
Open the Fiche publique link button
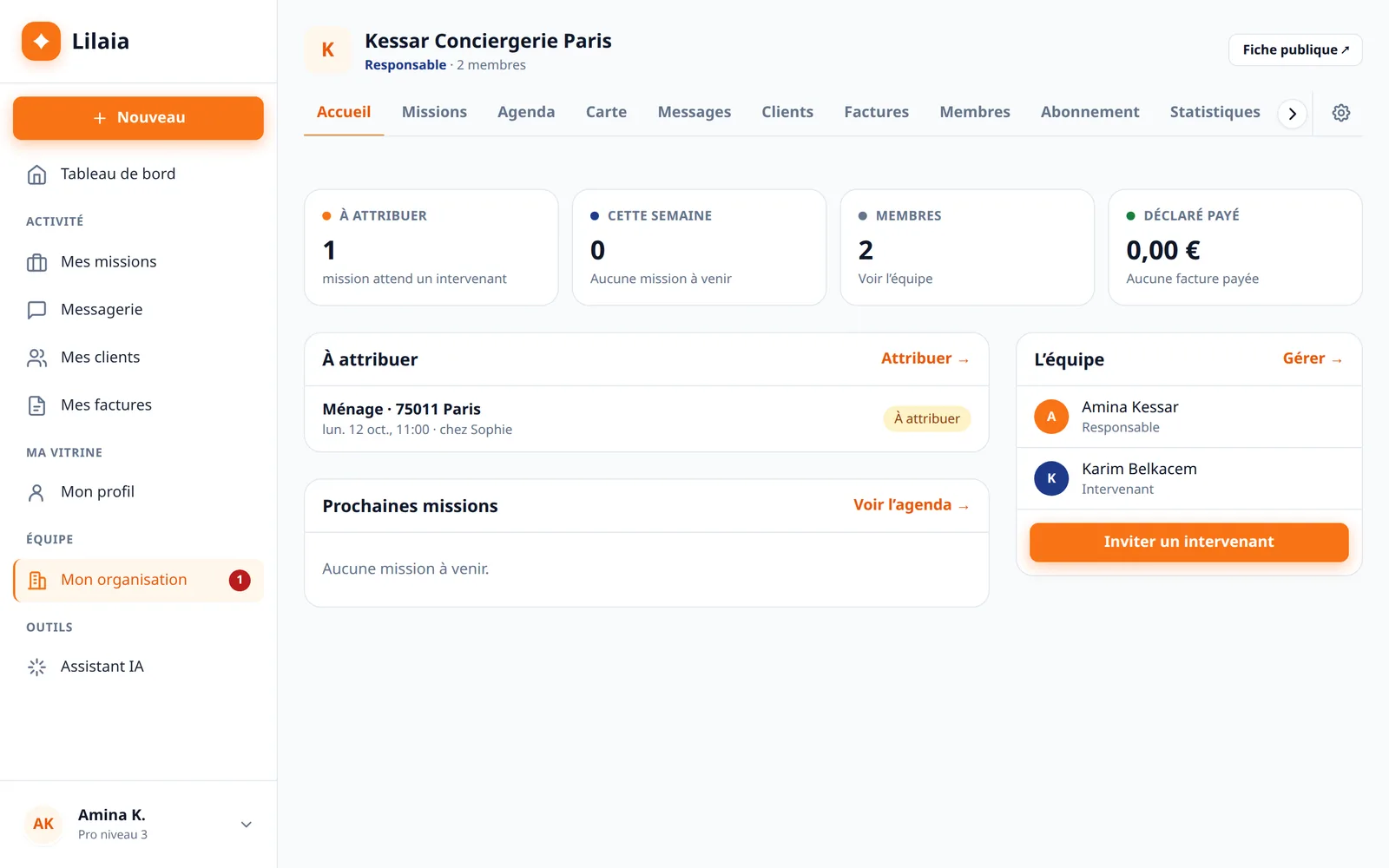point(1295,49)
